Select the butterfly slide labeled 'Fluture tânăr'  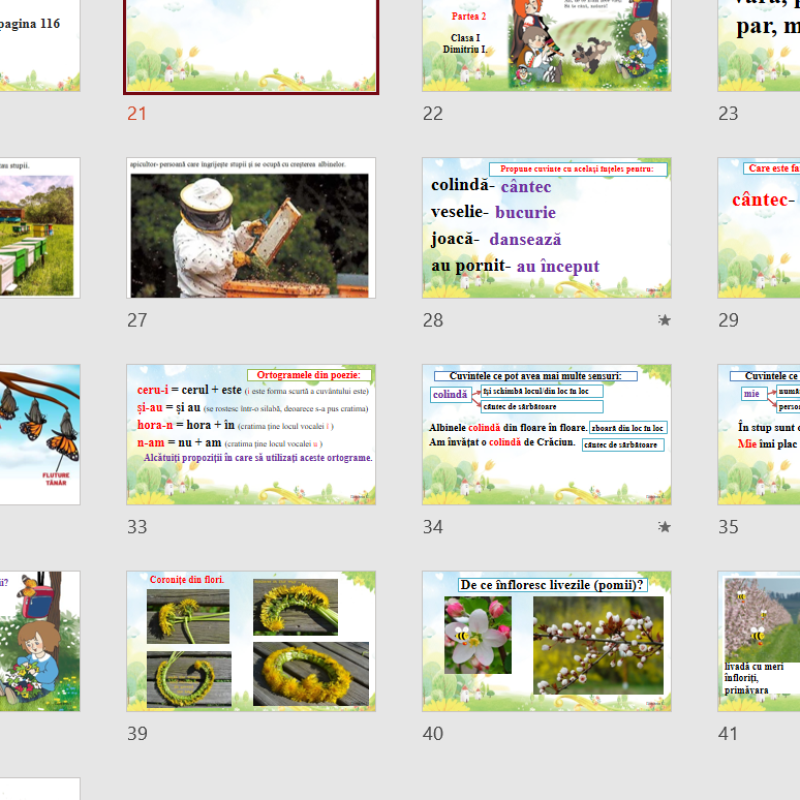[x=38, y=434]
